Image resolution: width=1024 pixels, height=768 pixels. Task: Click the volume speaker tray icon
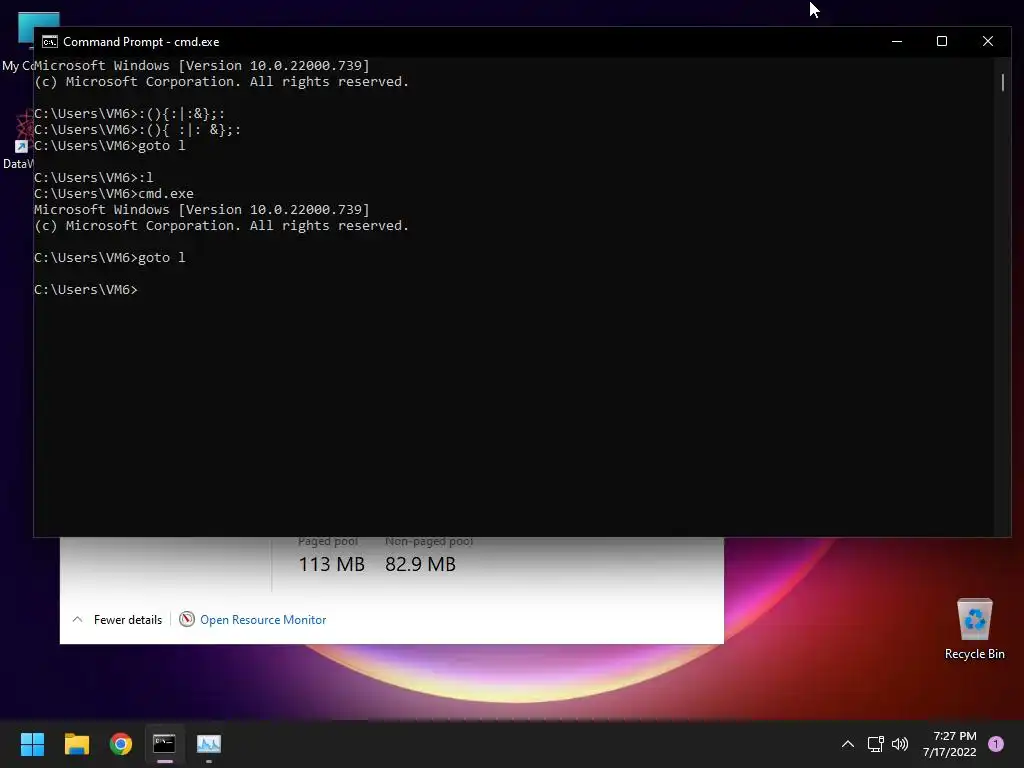point(900,744)
